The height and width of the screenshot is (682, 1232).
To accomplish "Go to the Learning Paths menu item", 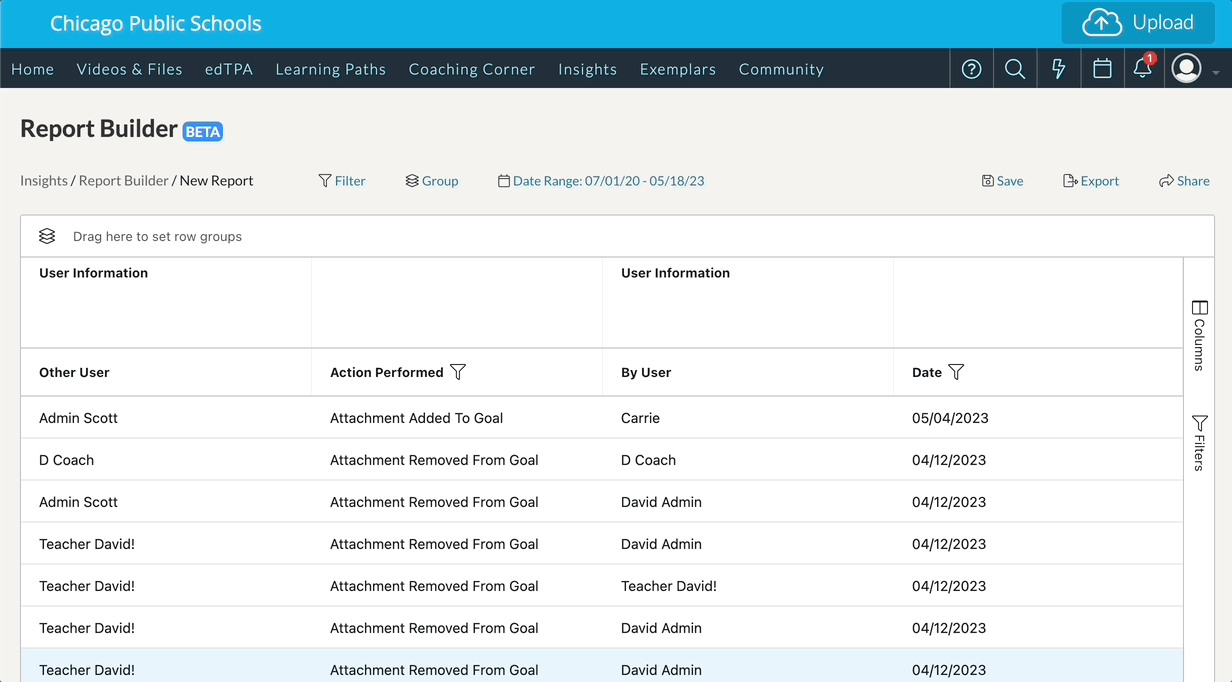I will pyautogui.click(x=330, y=69).
